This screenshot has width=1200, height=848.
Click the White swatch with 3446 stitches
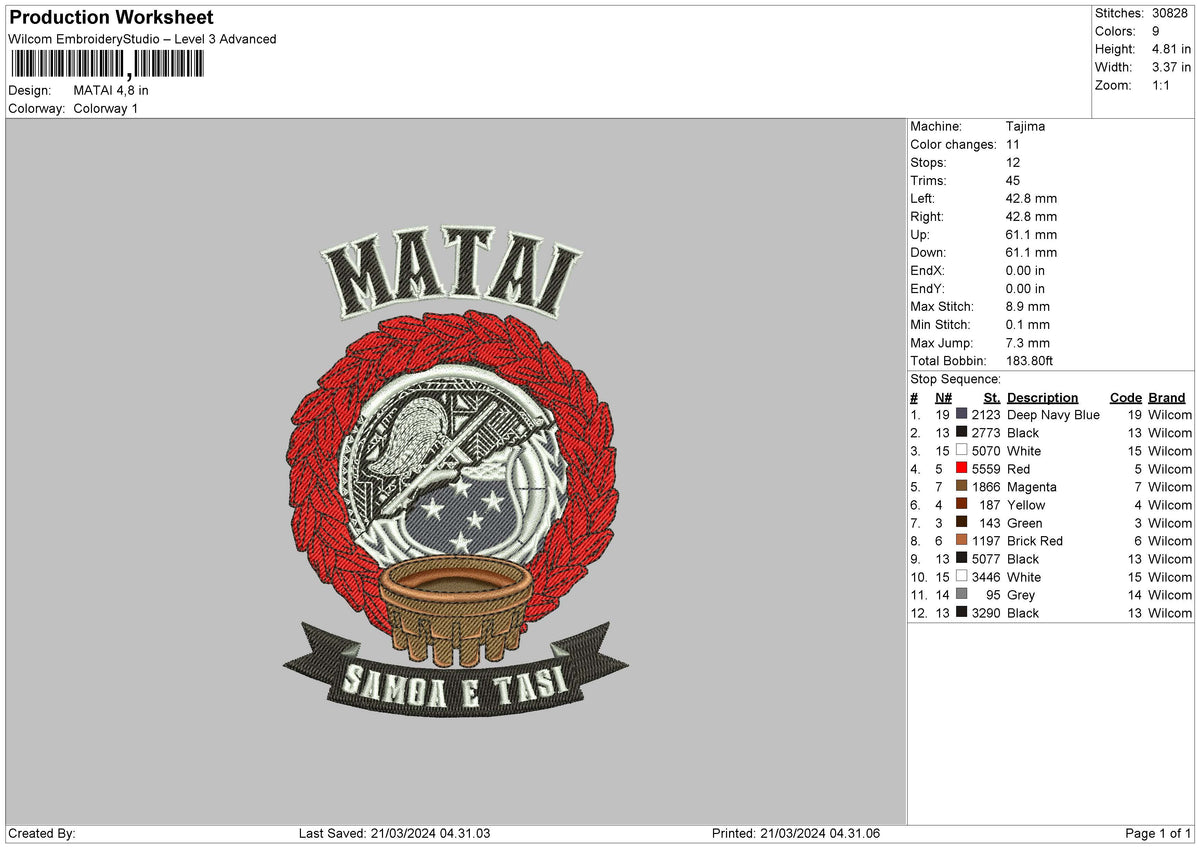click(962, 576)
